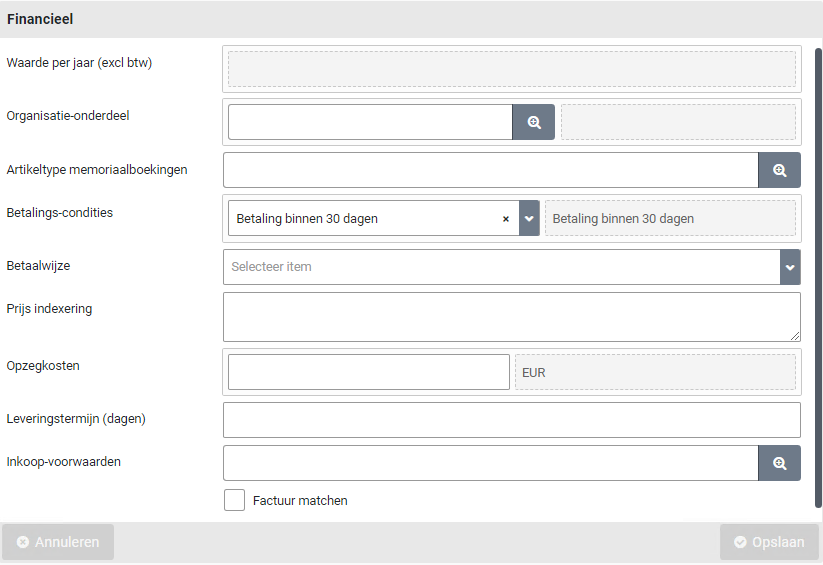Click into the Prijs indexering text area

pos(511,316)
